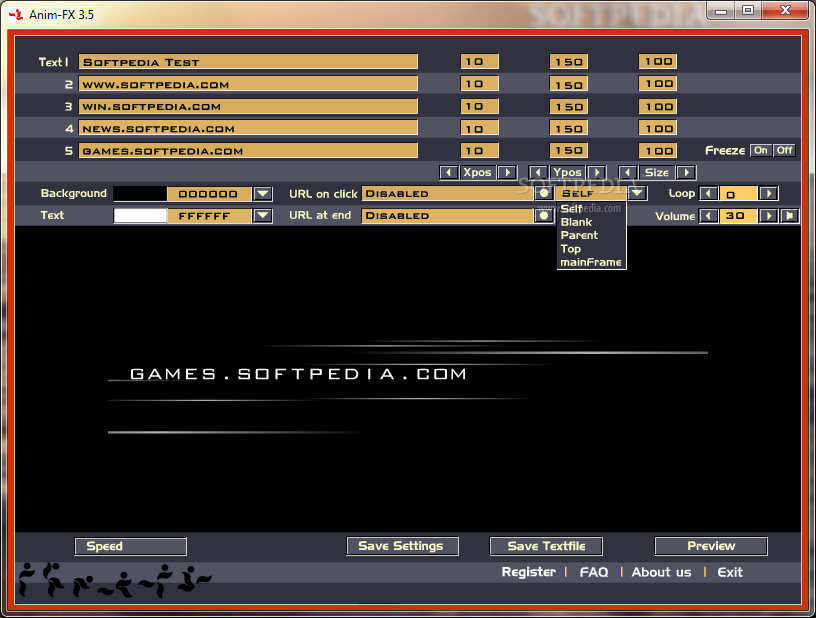Decrease the Loop count arrow

(708, 194)
